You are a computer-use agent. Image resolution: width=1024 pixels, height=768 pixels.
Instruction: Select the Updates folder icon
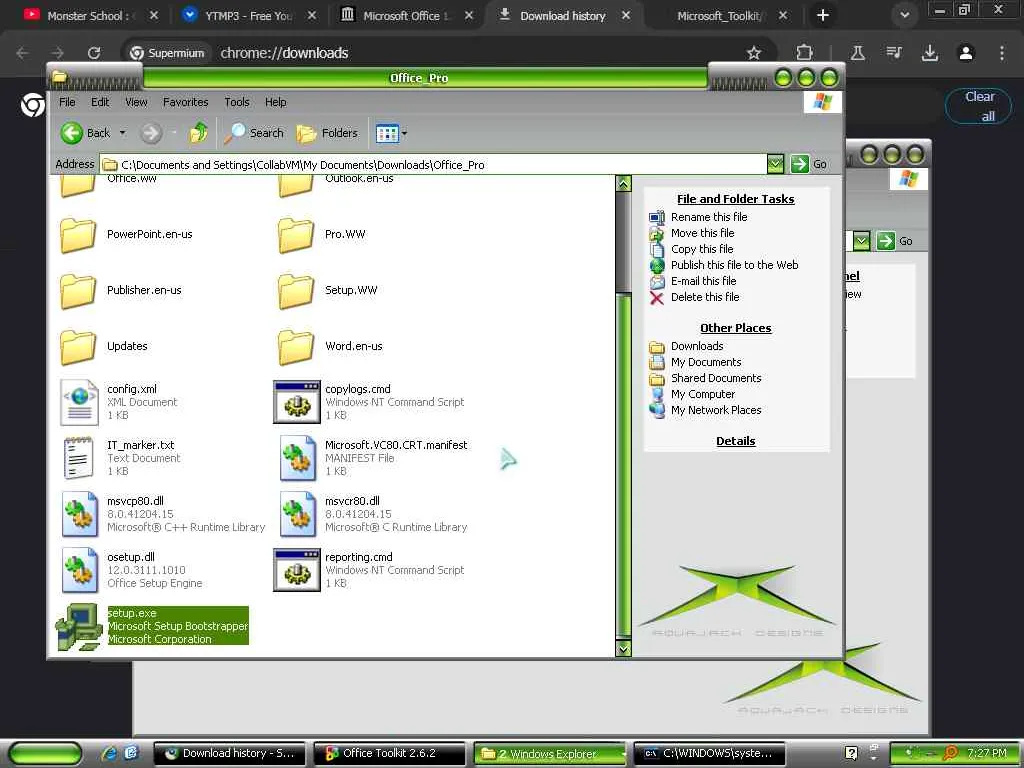coord(78,347)
